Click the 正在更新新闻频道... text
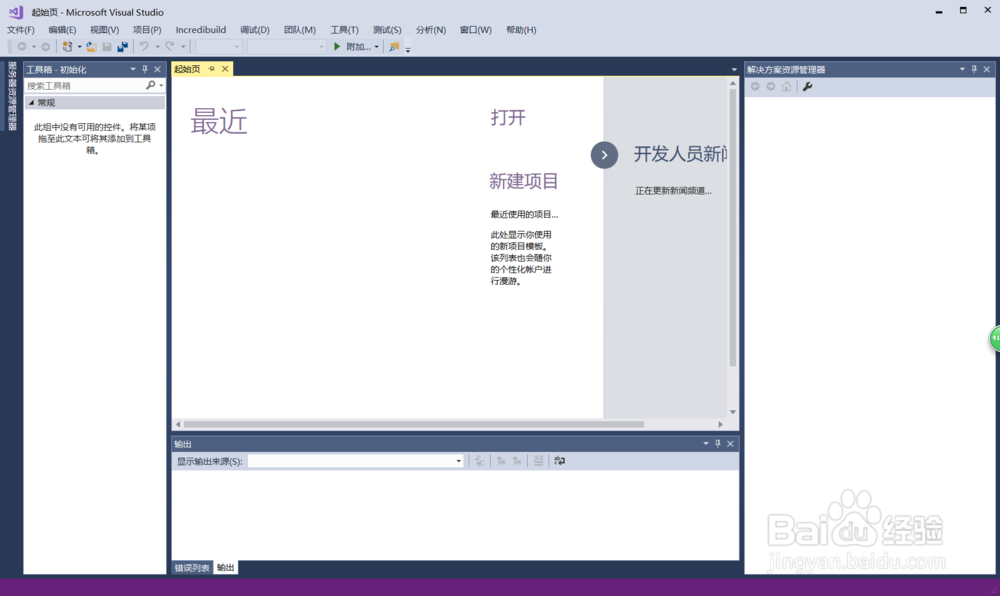Image resolution: width=1000 pixels, height=596 pixels. click(x=673, y=191)
